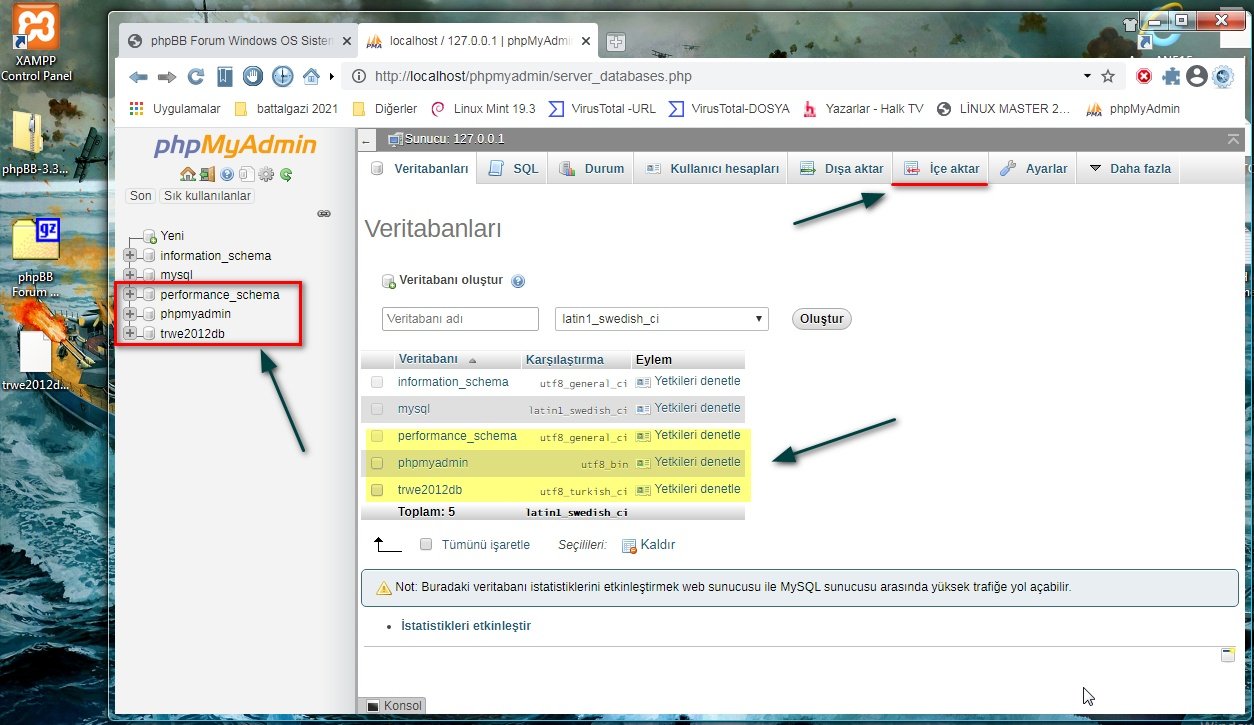1254x725 pixels.
Task: Select trwe2012db file icon on desktop
Action: point(36,362)
